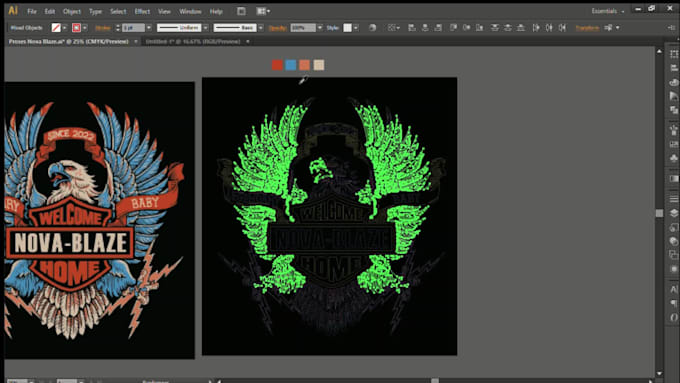Image resolution: width=680 pixels, height=383 pixels.
Task: Open the Align To selection dropdown
Action: click(x=394, y=28)
